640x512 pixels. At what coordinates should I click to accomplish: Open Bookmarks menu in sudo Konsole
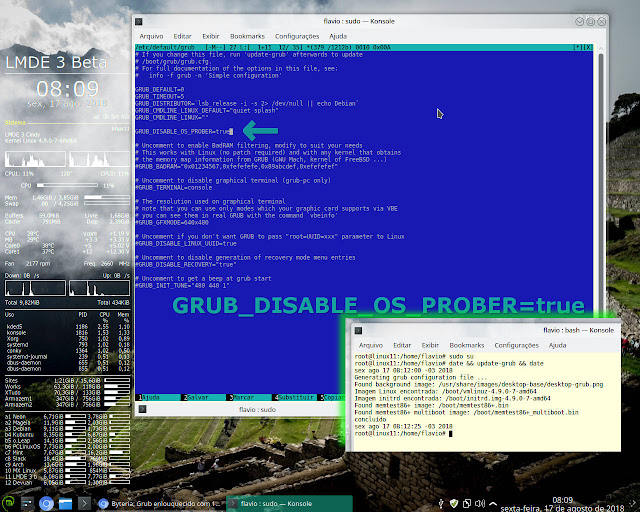pos(247,36)
